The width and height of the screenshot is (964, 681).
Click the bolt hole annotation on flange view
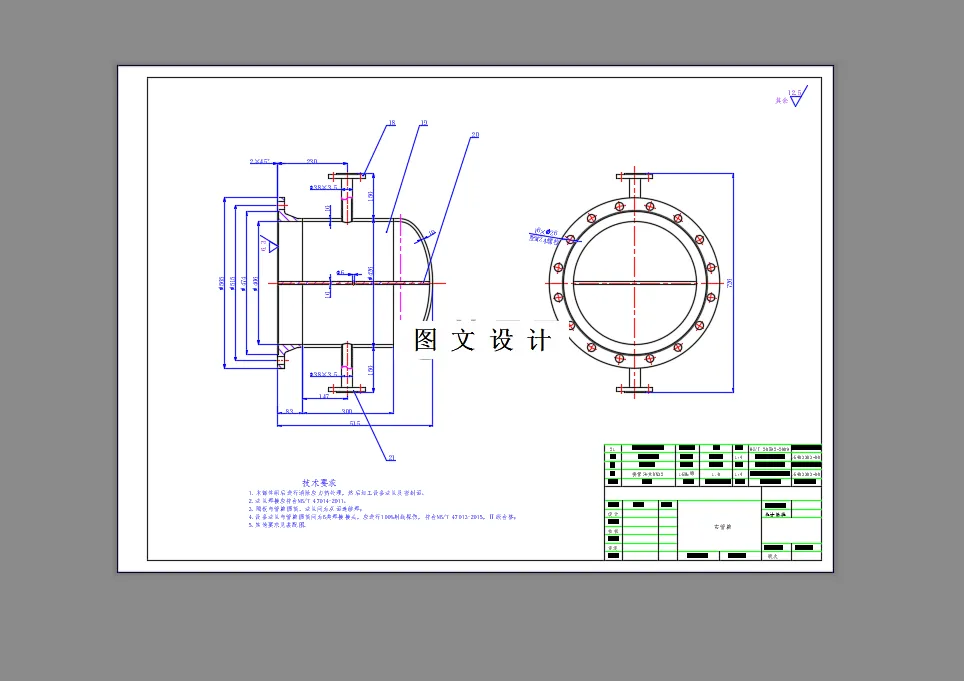point(545,235)
